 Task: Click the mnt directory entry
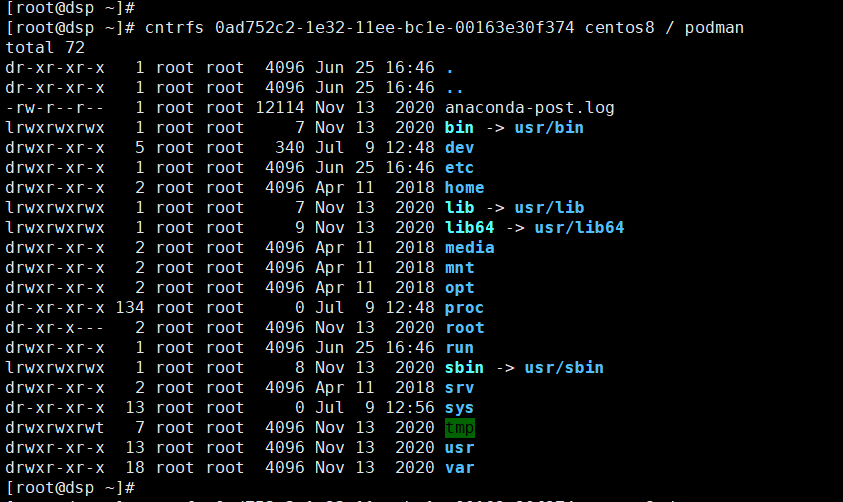tap(459, 268)
